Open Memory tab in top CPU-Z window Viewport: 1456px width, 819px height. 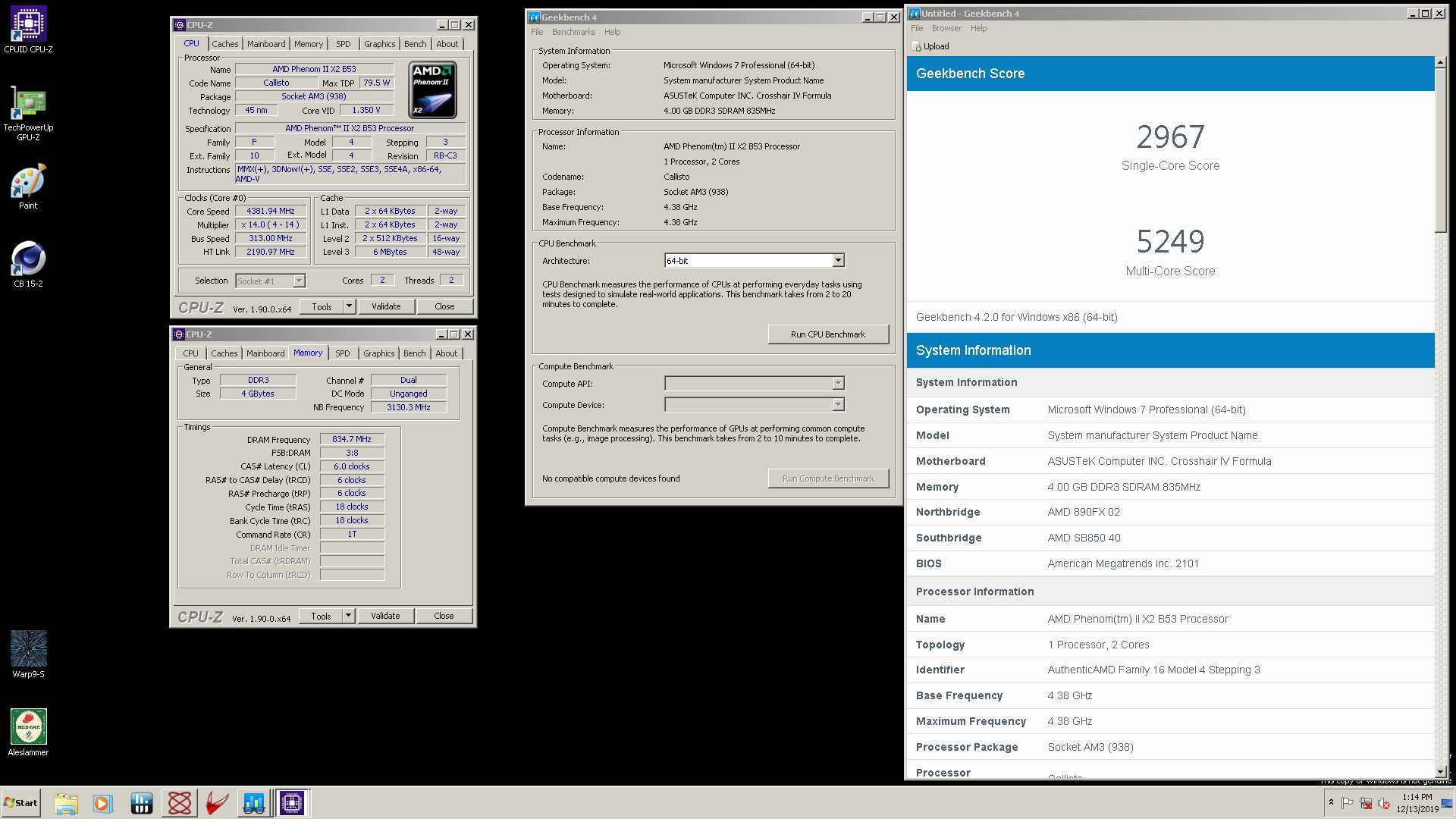[309, 44]
